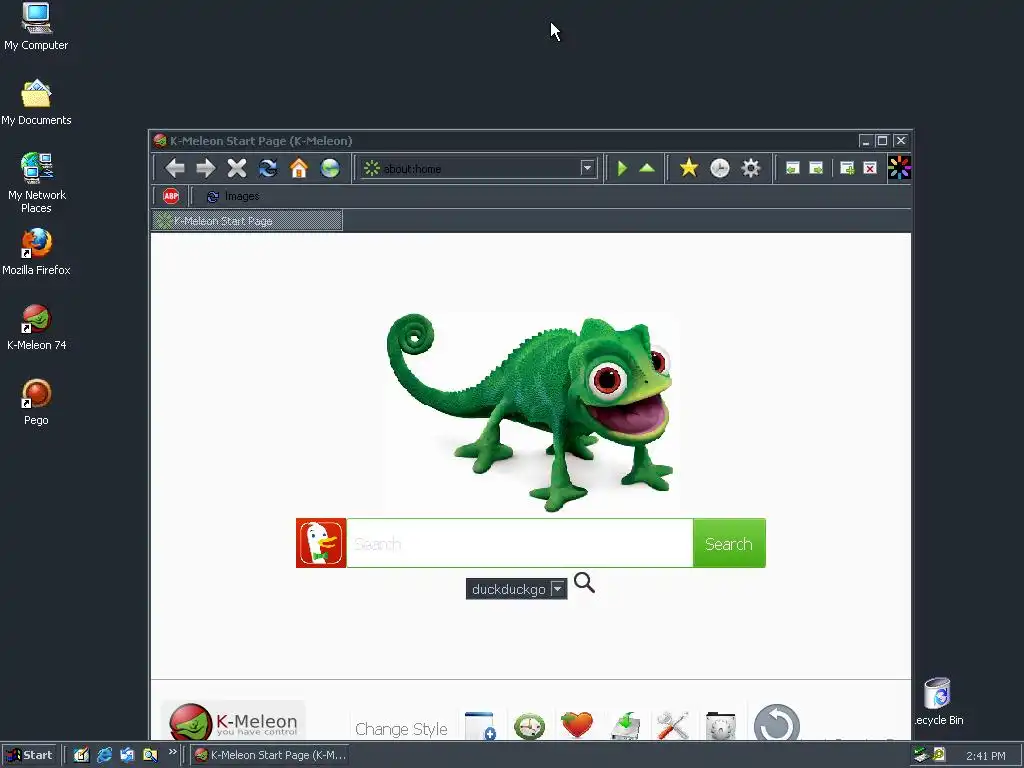The height and width of the screenshot is (768, 1024).
Task: Click K-Meleon Start Page taskbar button
Action: 270,755
